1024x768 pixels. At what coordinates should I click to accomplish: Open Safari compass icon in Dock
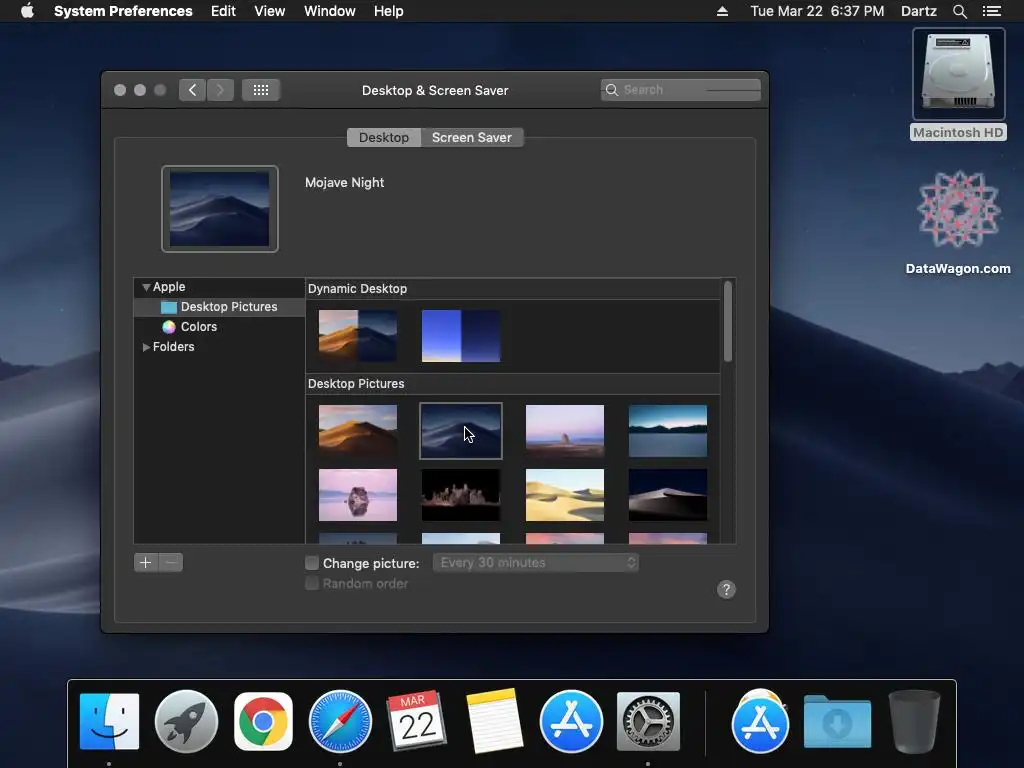340,722
